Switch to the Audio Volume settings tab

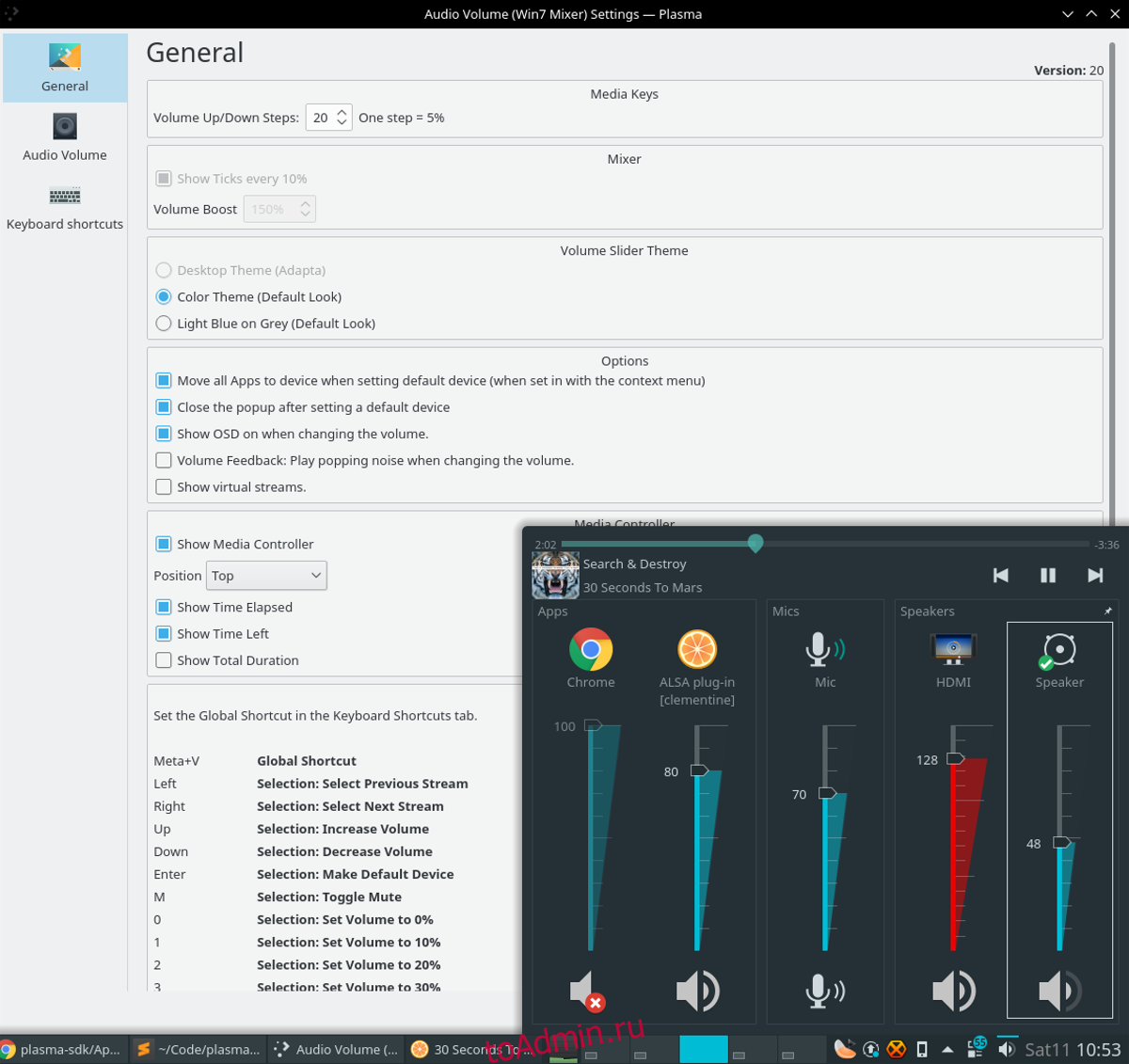tap(65, 137)
